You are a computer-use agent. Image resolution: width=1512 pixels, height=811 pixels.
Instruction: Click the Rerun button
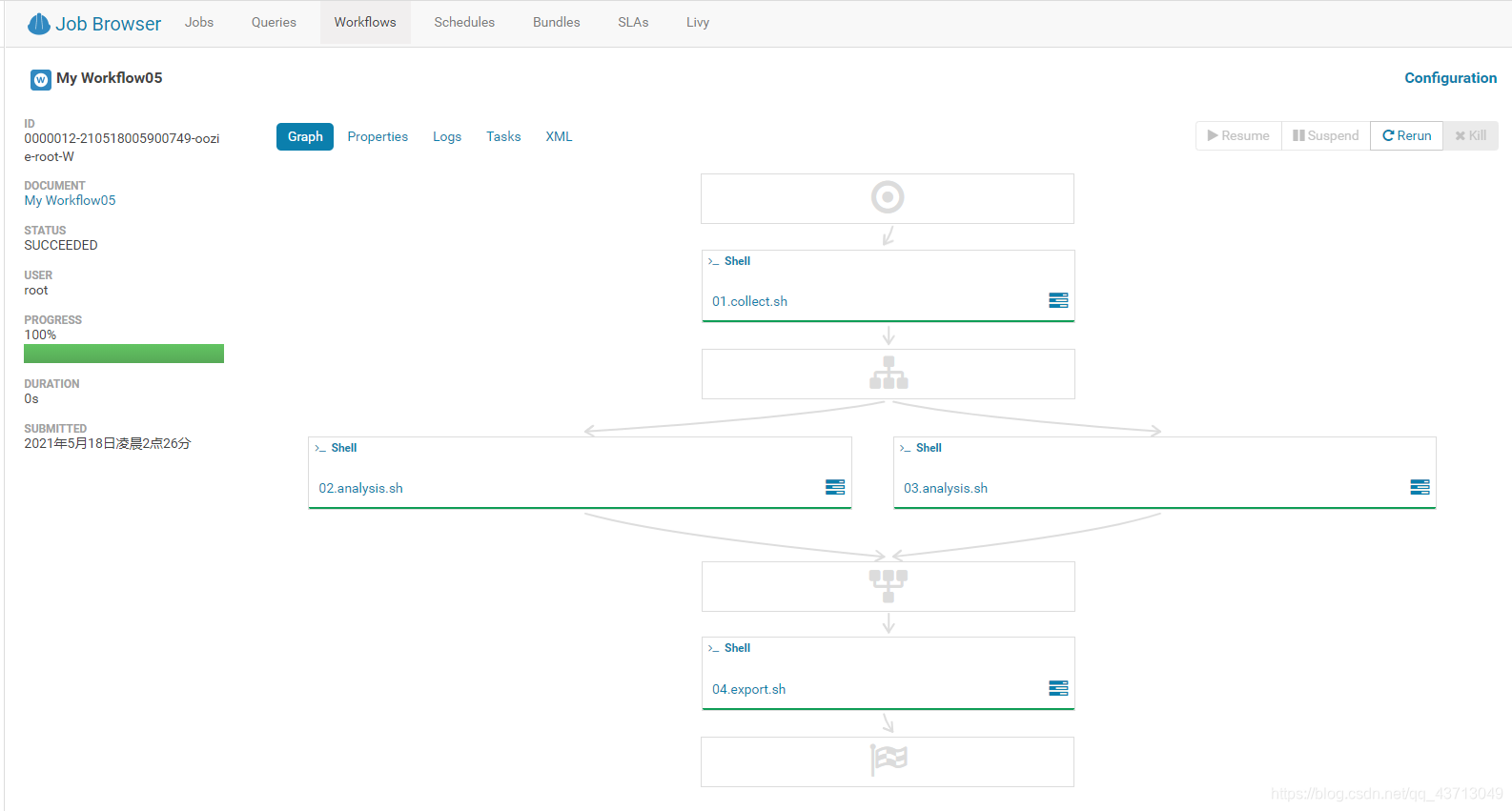pyautogui.click(x=1407, y=135)
